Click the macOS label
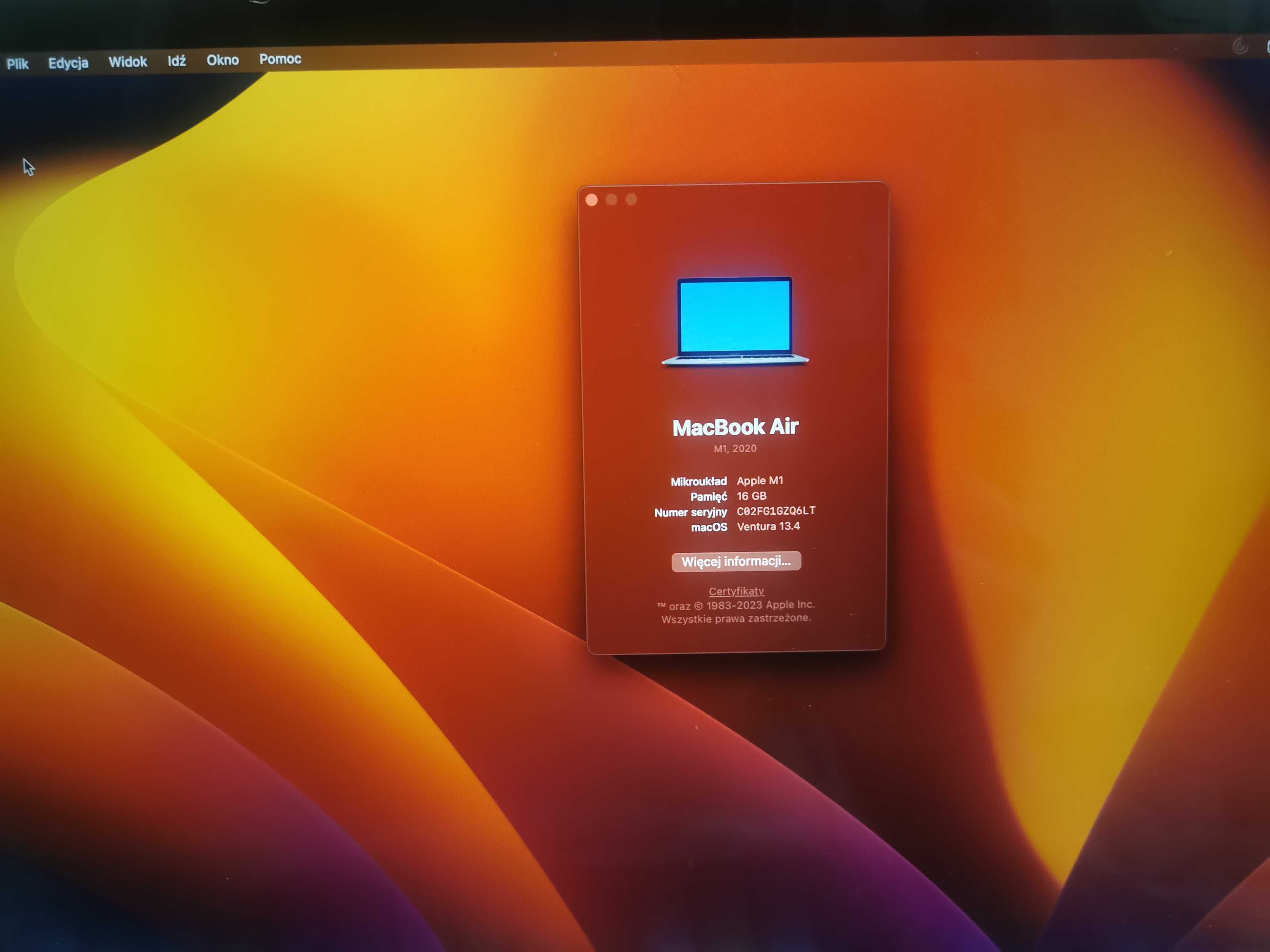 click(x=709, y=527)
